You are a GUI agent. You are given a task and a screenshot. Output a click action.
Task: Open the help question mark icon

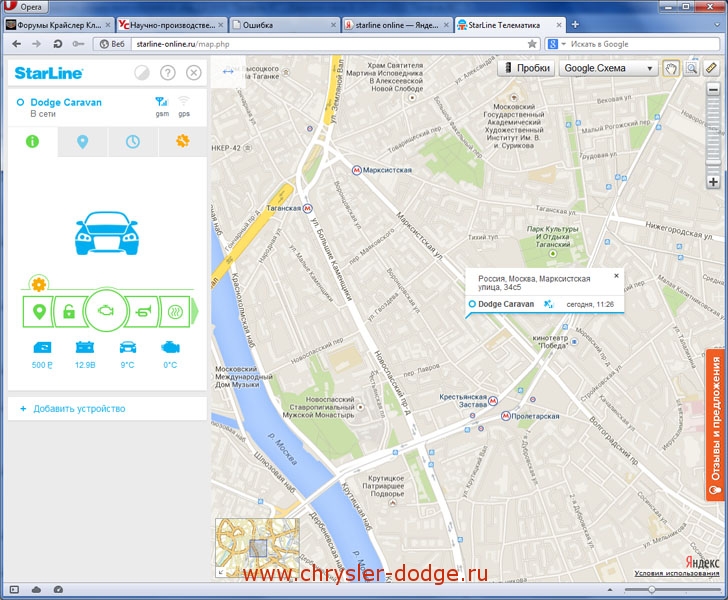coord(168,72)
